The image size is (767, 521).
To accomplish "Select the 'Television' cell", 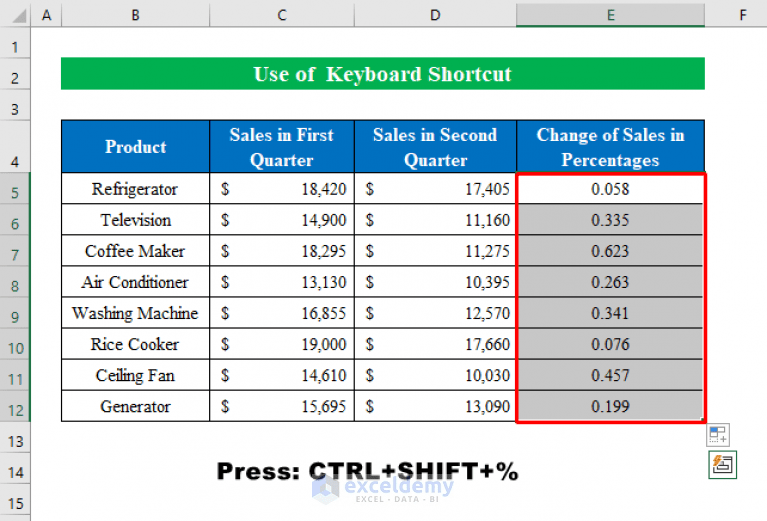I will [x=135, y=220].
